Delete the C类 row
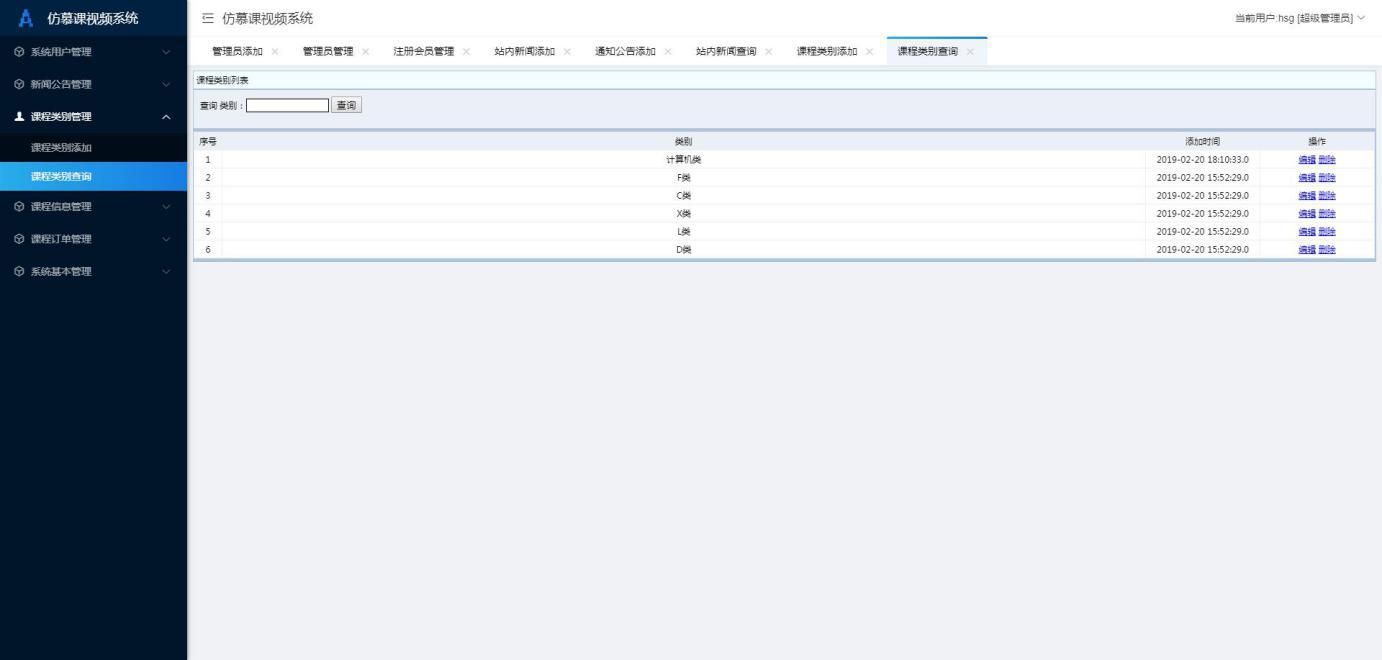Viewport: 1382px width, 660px height. 1327,196
